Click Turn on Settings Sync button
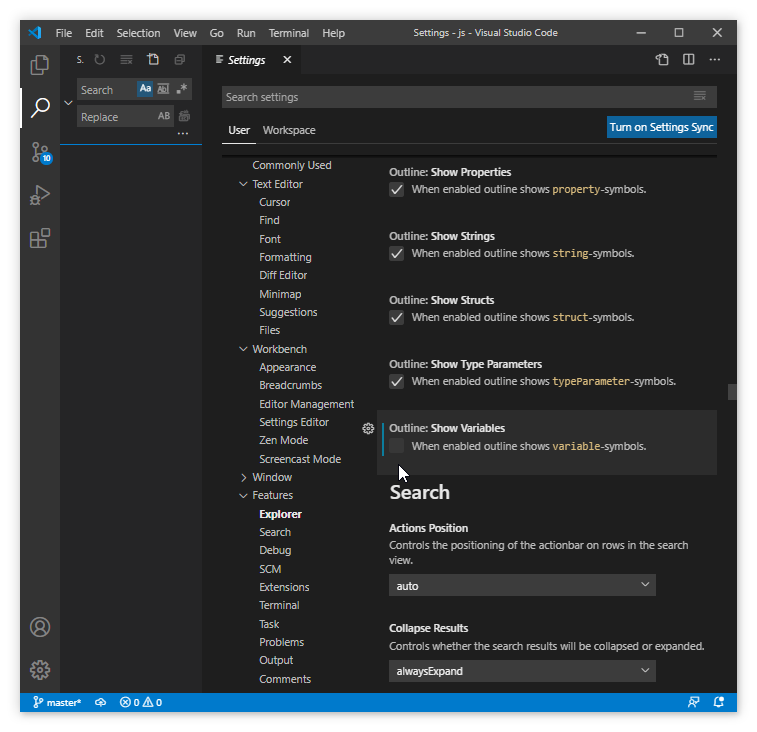This screenshot has height=732, width=757. coord(661,127)
